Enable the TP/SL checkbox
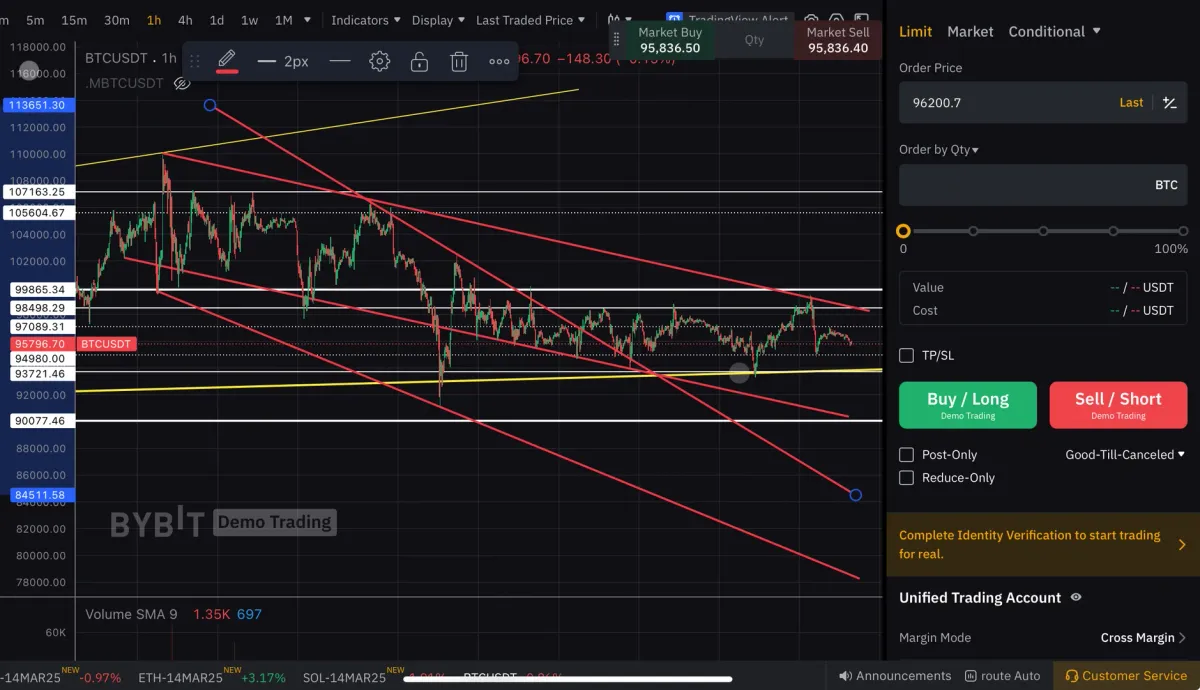The height and width of the screenshot is (690, 1200). tap(906, 355)
